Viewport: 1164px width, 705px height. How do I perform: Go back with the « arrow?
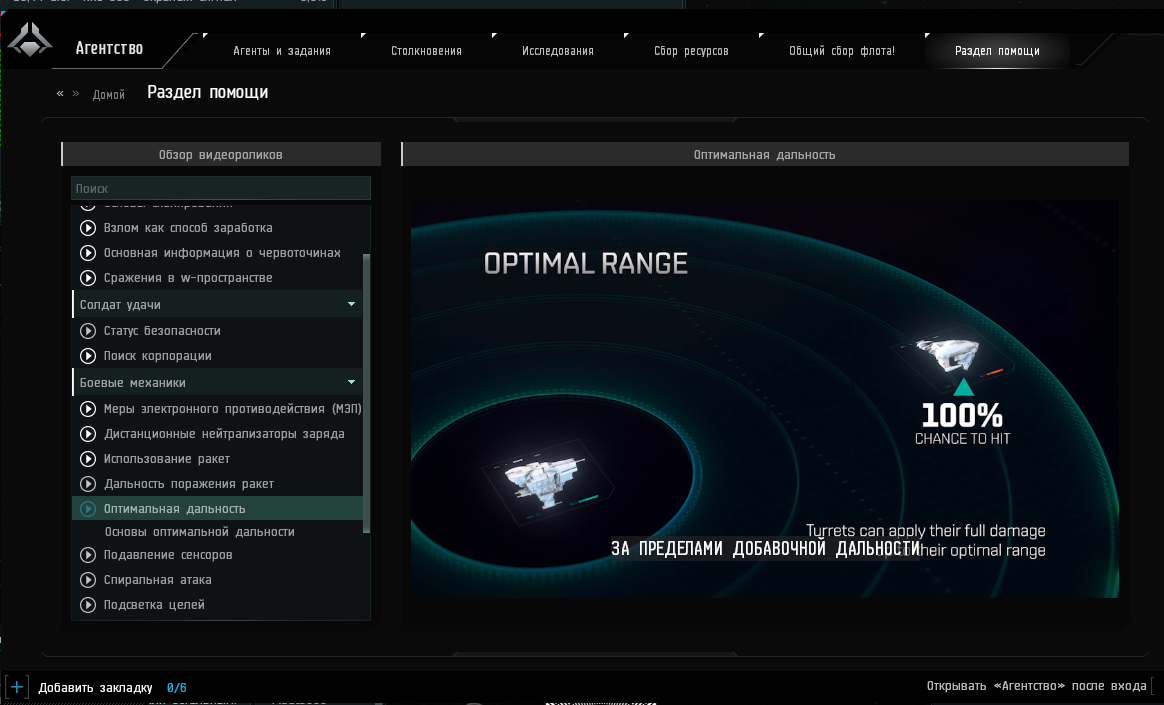coord(60,94)
